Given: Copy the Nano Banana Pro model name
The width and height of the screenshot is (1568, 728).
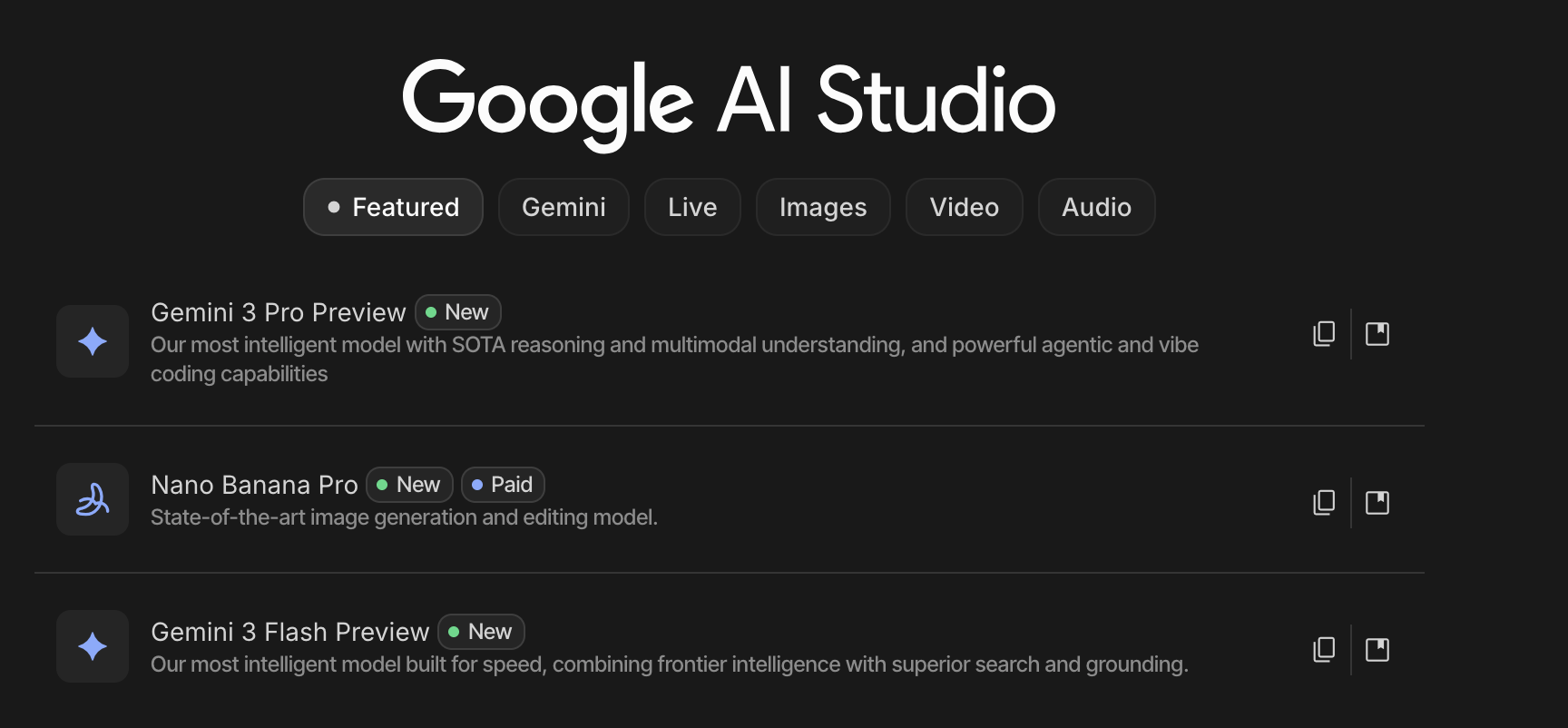Looking at the screenshot, I should tap(1324, 503).
